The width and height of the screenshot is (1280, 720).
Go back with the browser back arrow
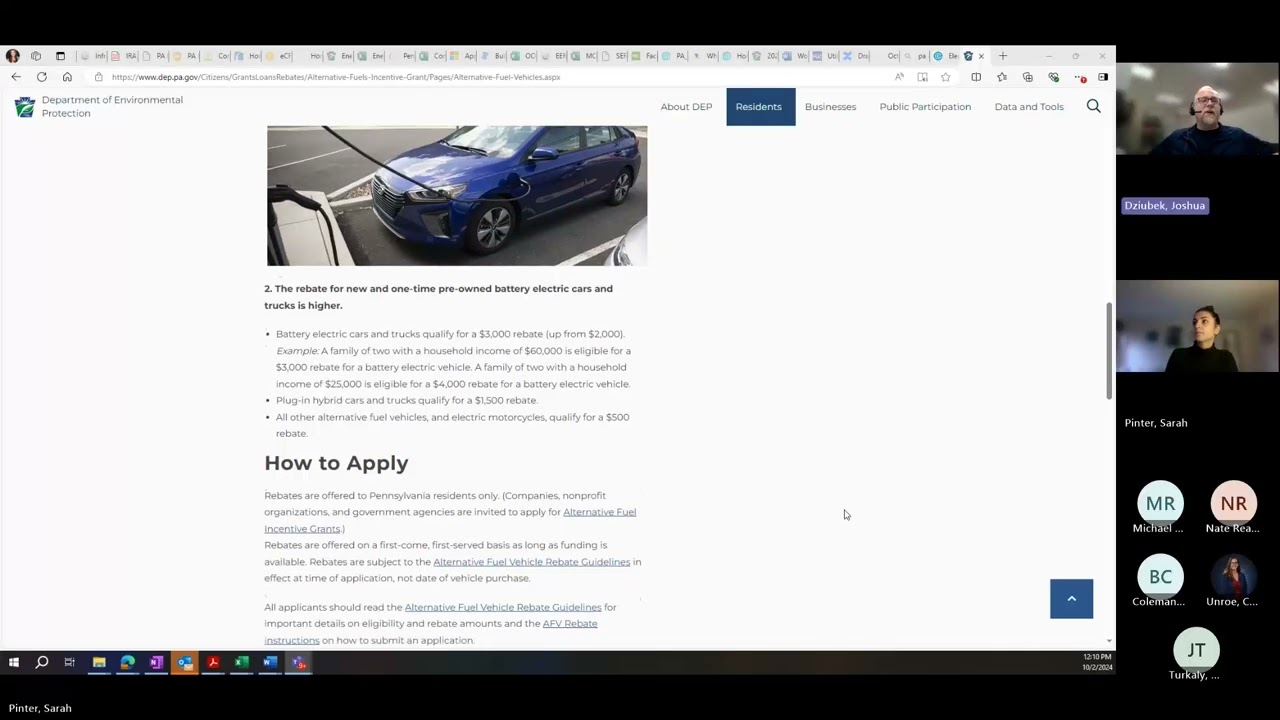tap(16, 77)
